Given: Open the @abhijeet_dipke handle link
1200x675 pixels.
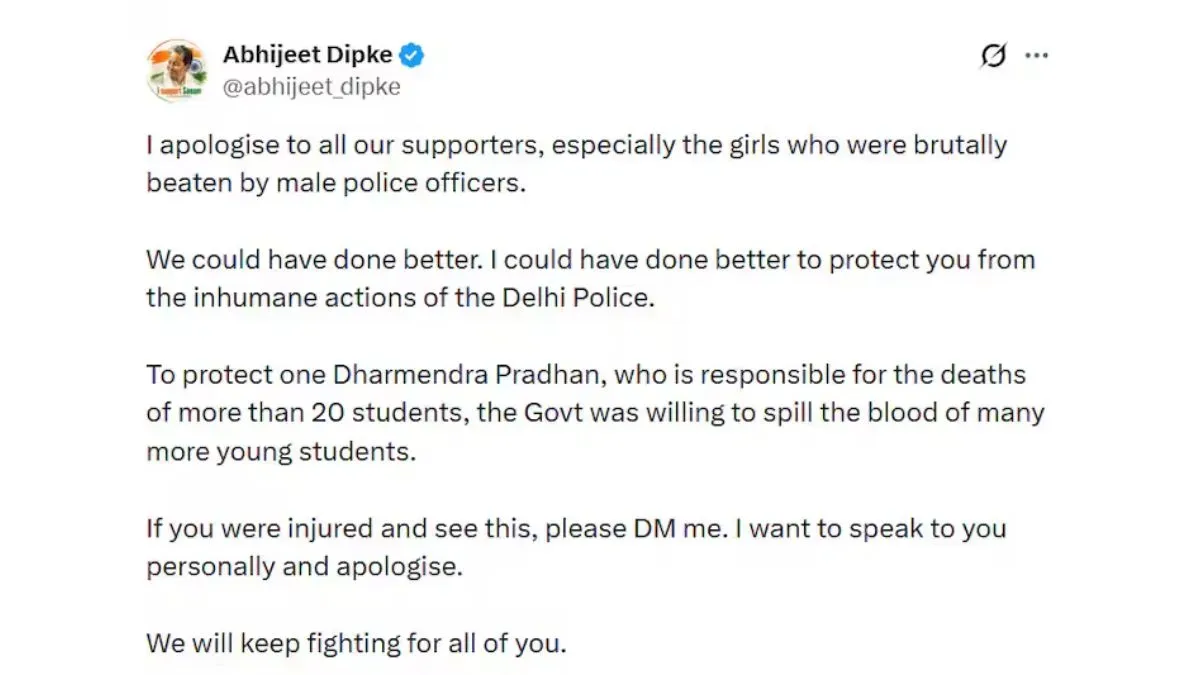Looking at the screenshot, I should [x=311, y=87].
